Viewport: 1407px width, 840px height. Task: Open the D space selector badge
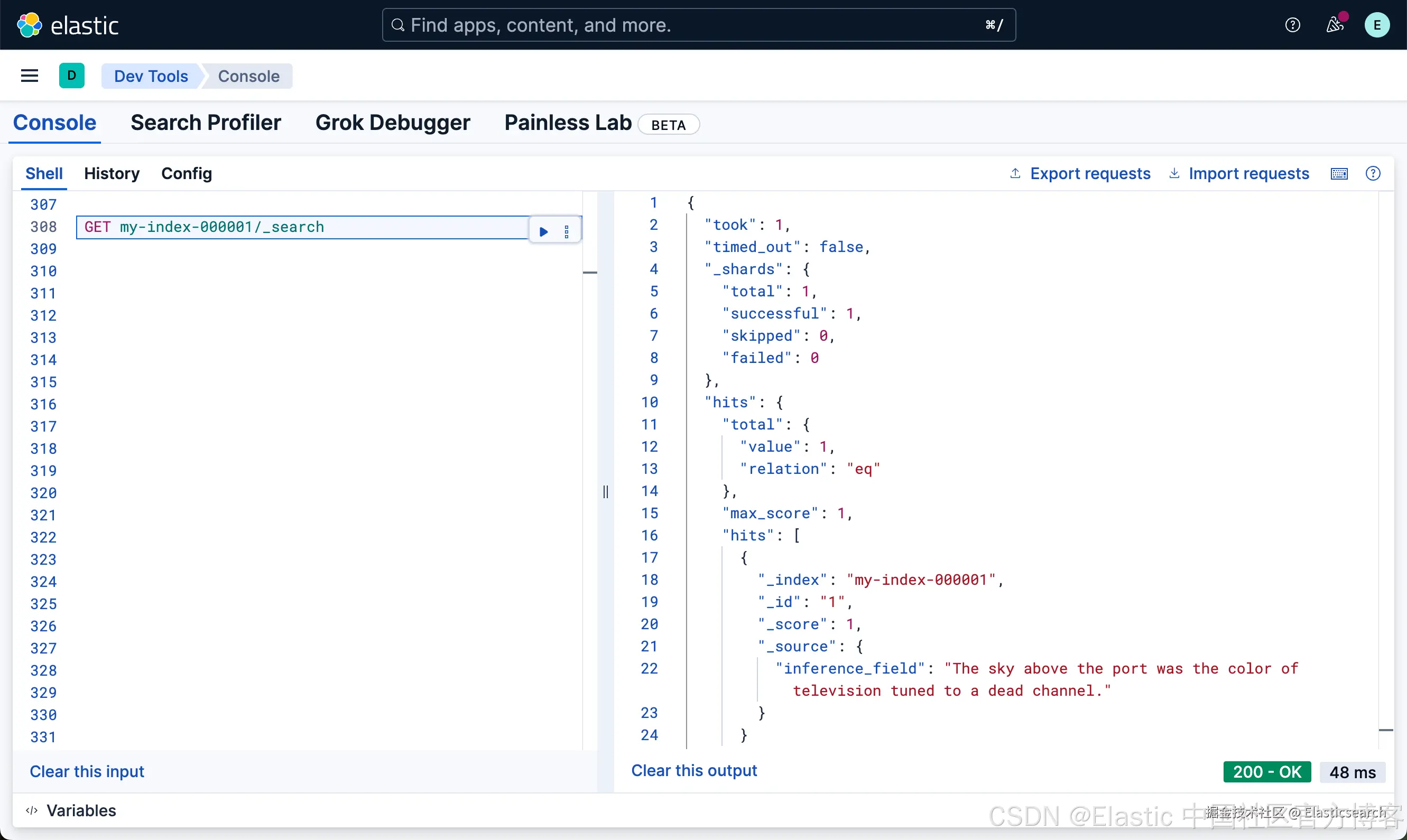coord(71,76)
